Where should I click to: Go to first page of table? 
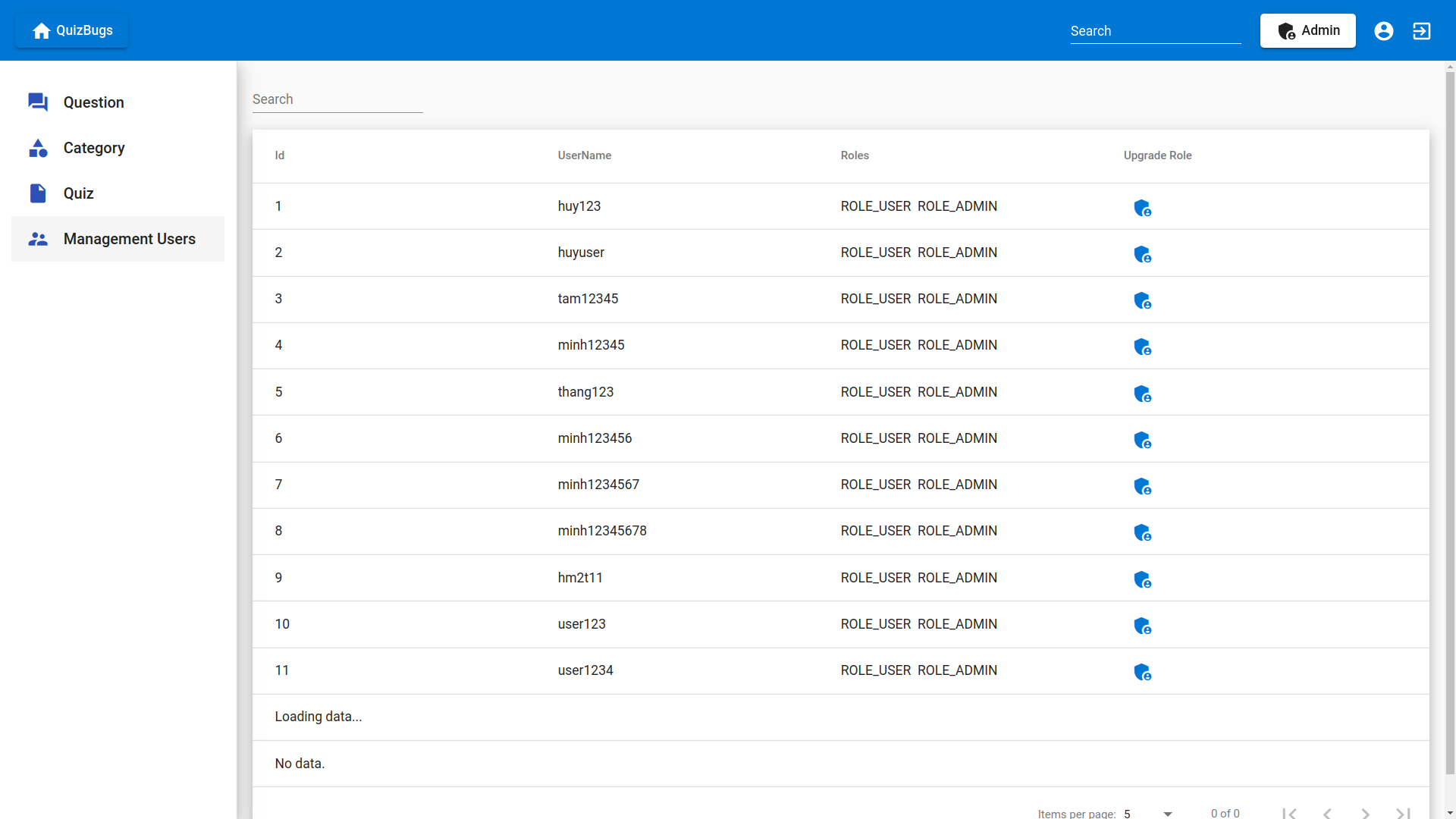[1289, 814]
